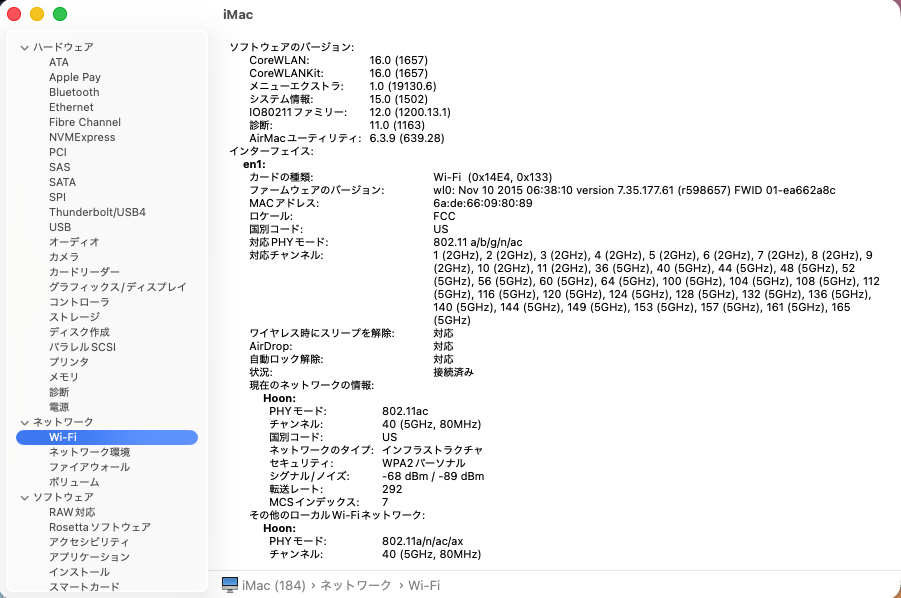The height and width of the screenshot is (598, 901).
Task: Select コントローラ in the sidebar
Action: (x=79, y=302)
